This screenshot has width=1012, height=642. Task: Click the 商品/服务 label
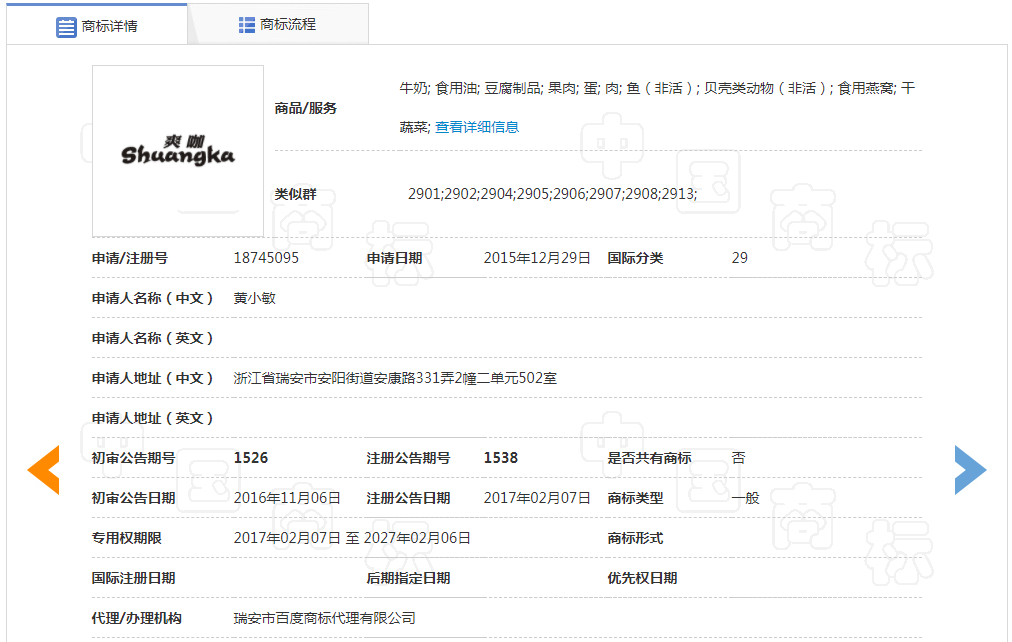point(306,108)
